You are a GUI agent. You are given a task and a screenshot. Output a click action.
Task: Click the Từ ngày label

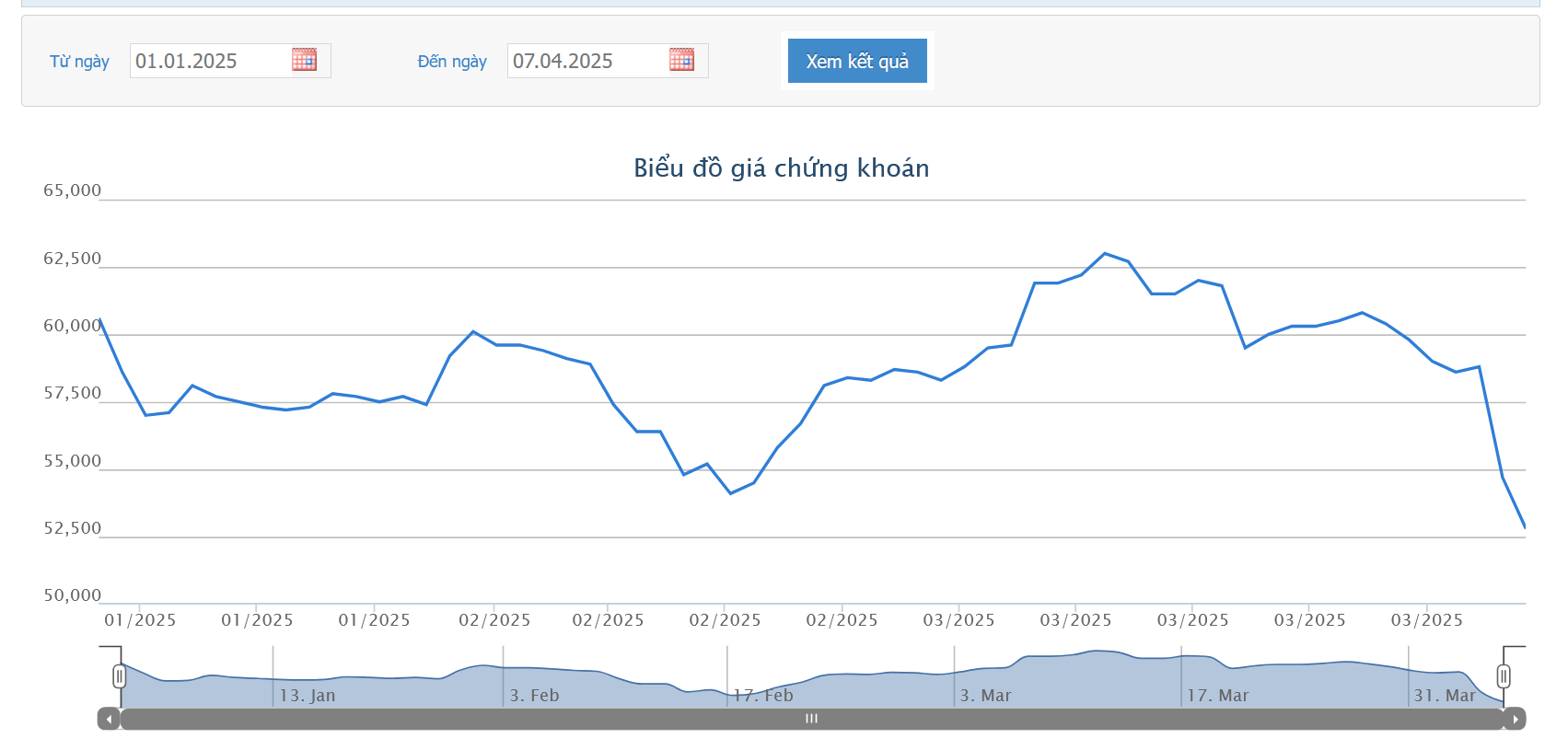pos(79,62)
